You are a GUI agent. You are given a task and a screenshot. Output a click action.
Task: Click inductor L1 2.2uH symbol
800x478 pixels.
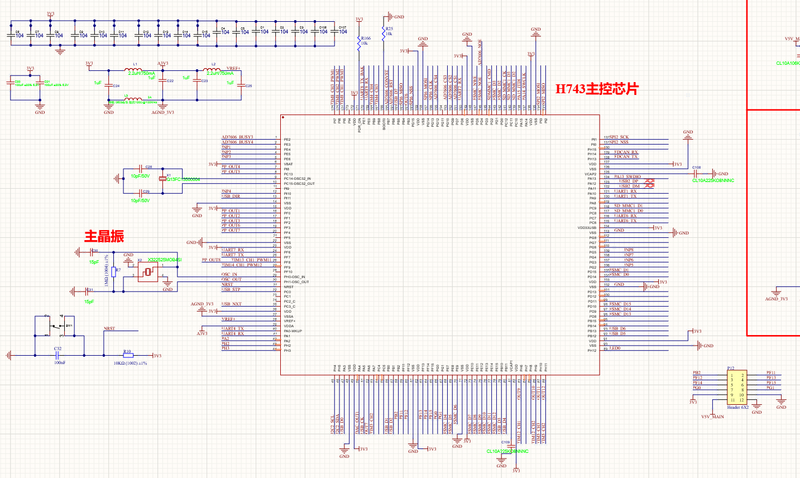click(x=134, y=70)
